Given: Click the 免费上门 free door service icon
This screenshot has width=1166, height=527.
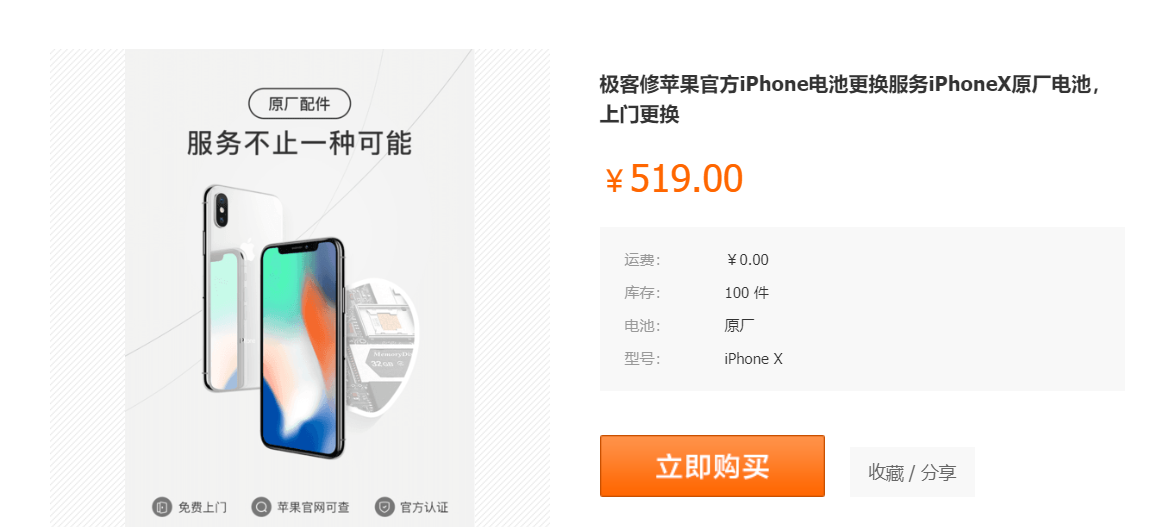Looking at the screenshot, I should coord(162,508).
